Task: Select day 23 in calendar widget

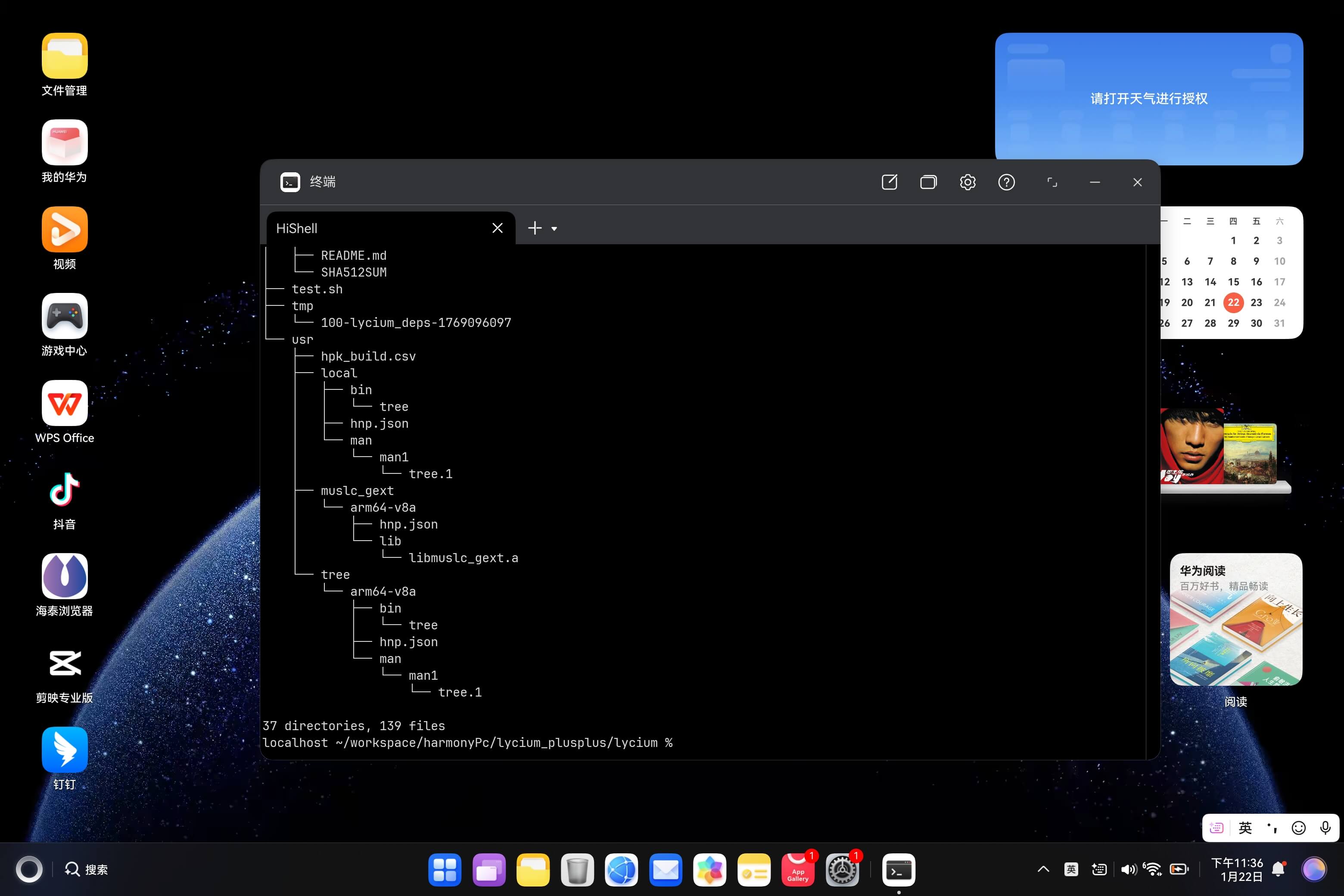Action: coord(1256,302)
